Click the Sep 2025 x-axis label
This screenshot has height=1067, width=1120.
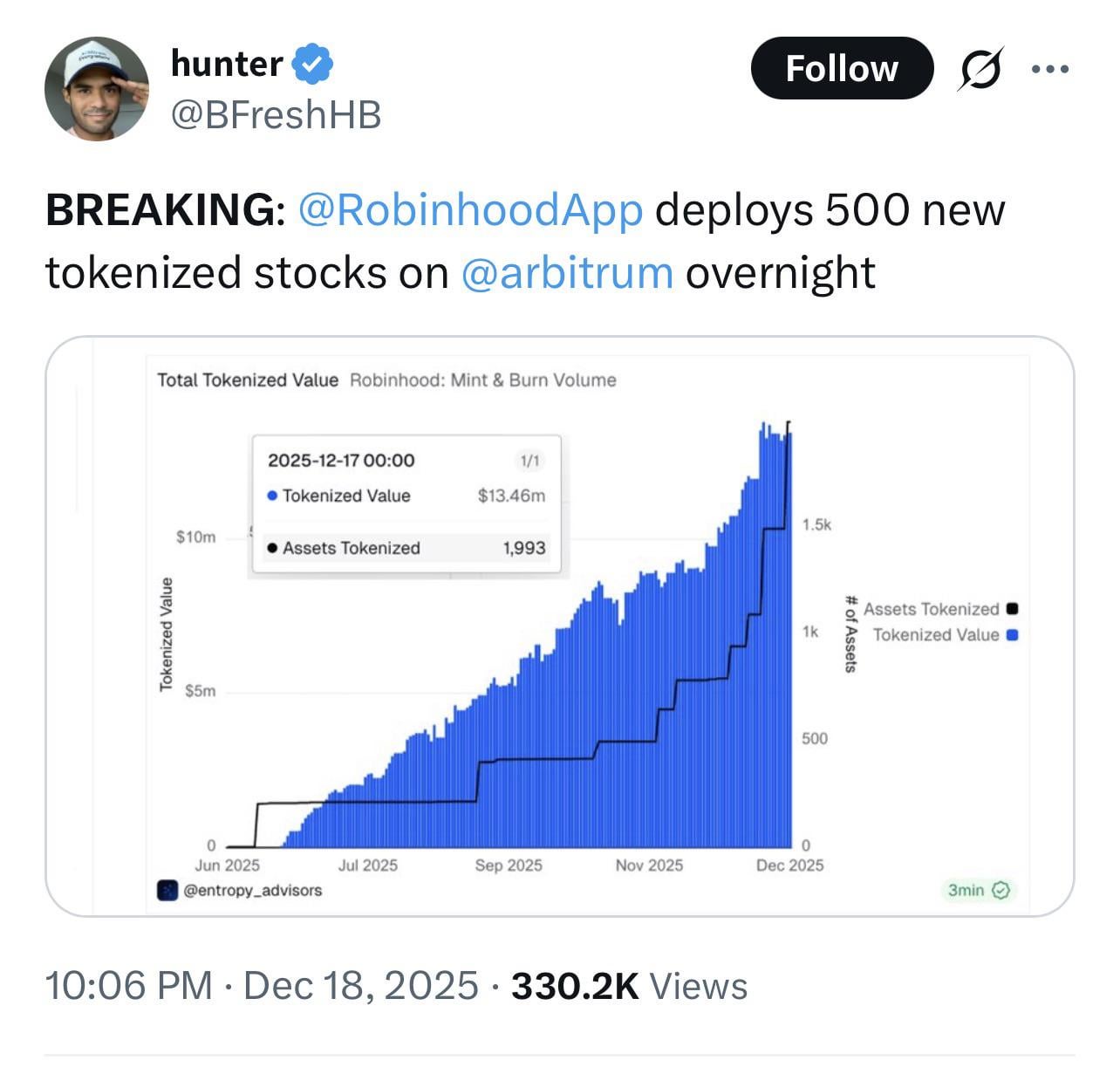(509, 865)
